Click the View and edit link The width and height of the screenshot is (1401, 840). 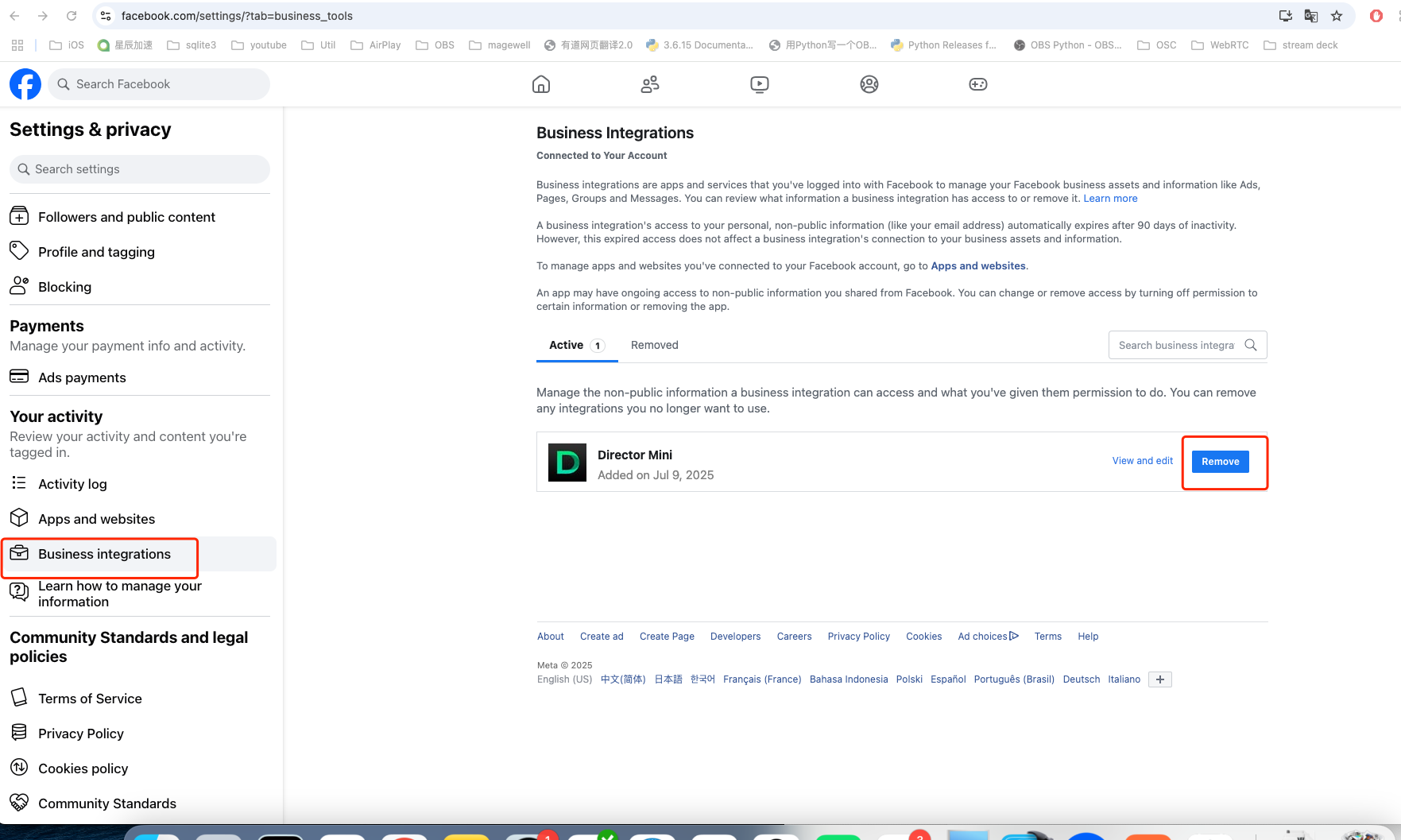click(x=1142, y=461)
